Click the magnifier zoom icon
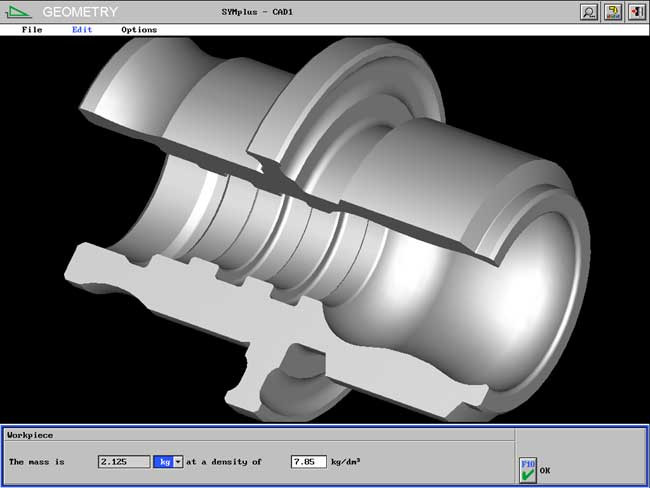 tap(590, 12)
